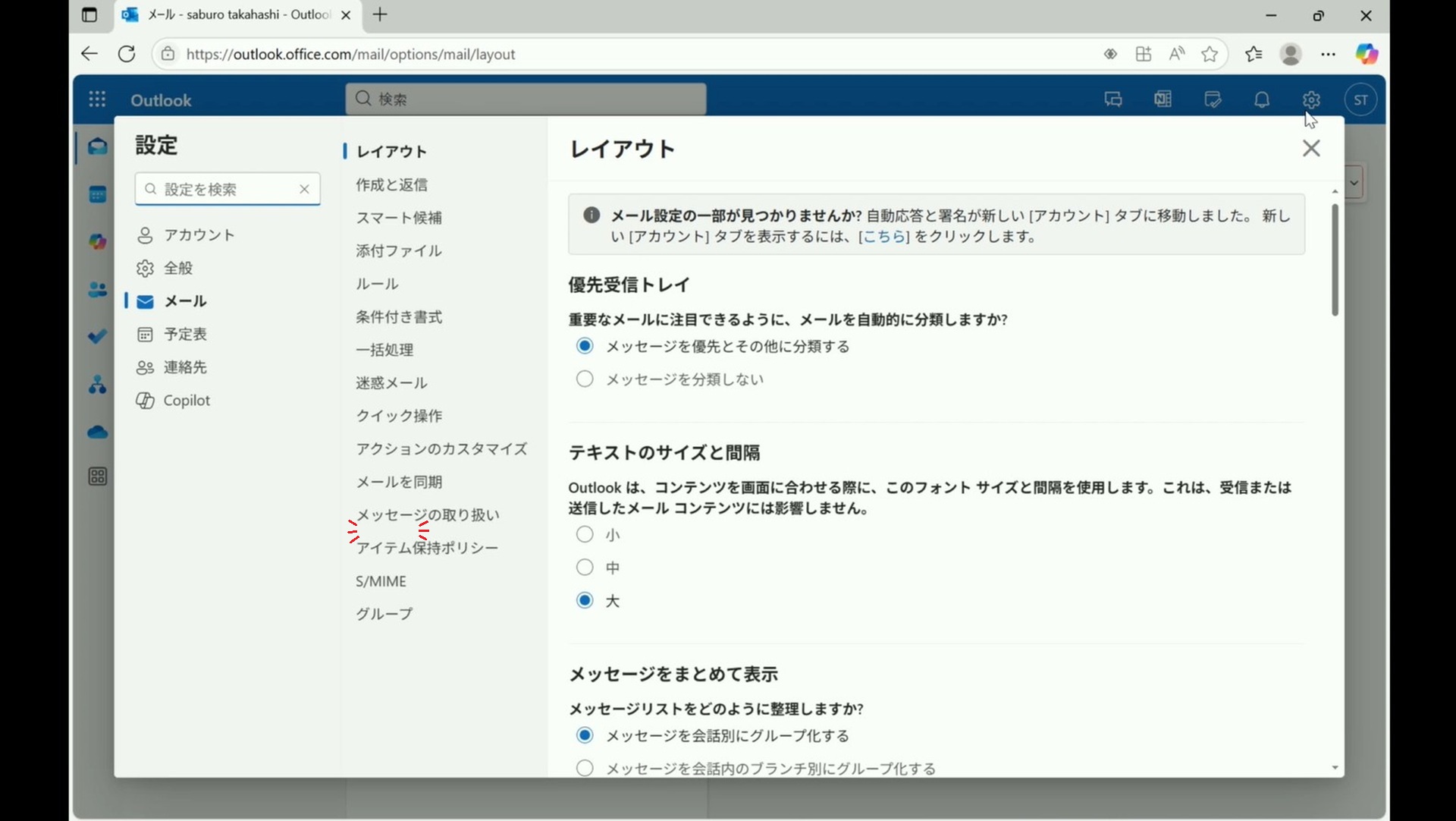1456x821 pixels.
Task: Click the こちら link in the info banner
Action: [883, 237]
